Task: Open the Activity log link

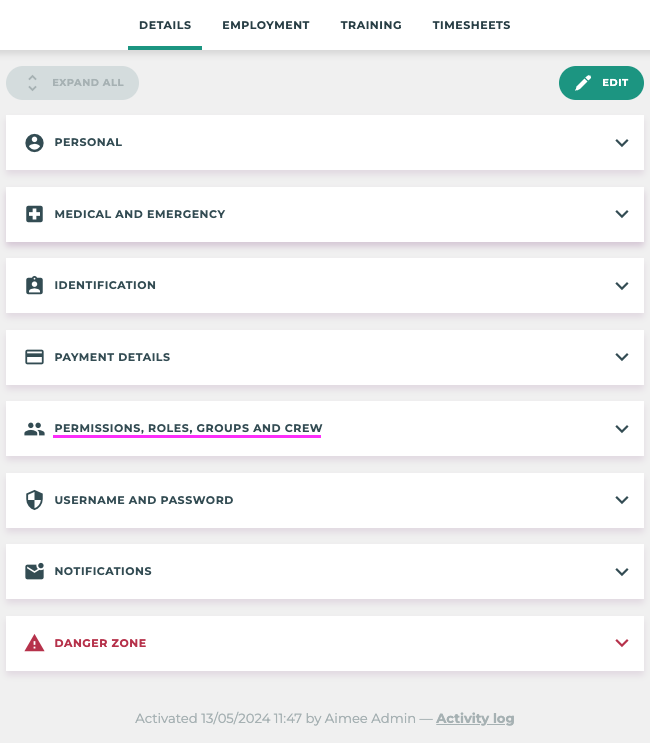Action: [475, 718]
